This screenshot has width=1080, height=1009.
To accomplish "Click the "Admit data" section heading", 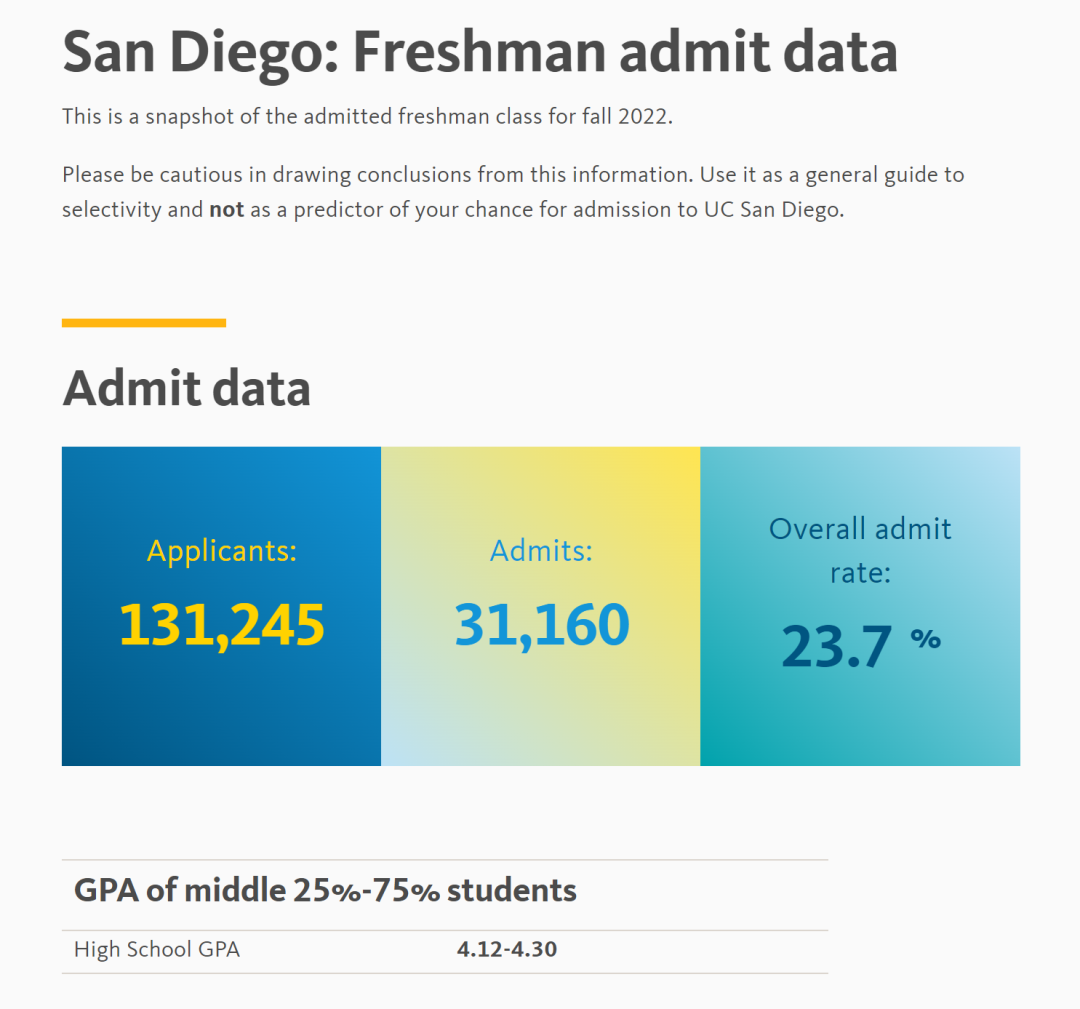I will click(x=186, y=389).
